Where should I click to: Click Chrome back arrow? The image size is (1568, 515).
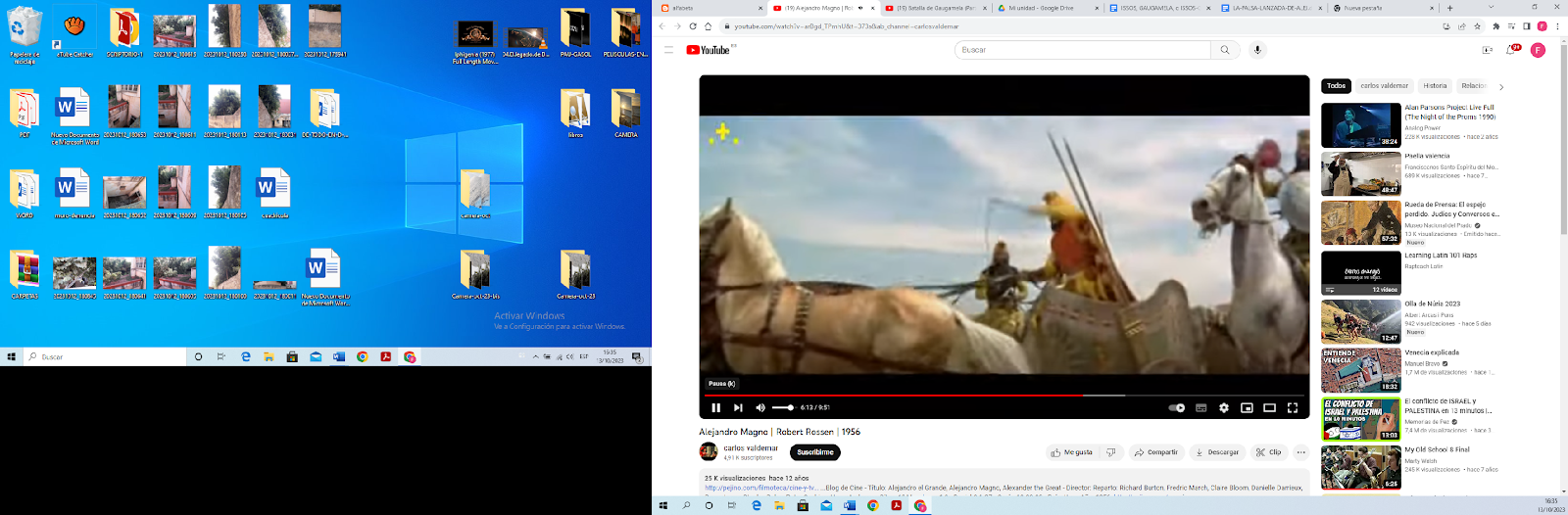click(x=663, y=26)
